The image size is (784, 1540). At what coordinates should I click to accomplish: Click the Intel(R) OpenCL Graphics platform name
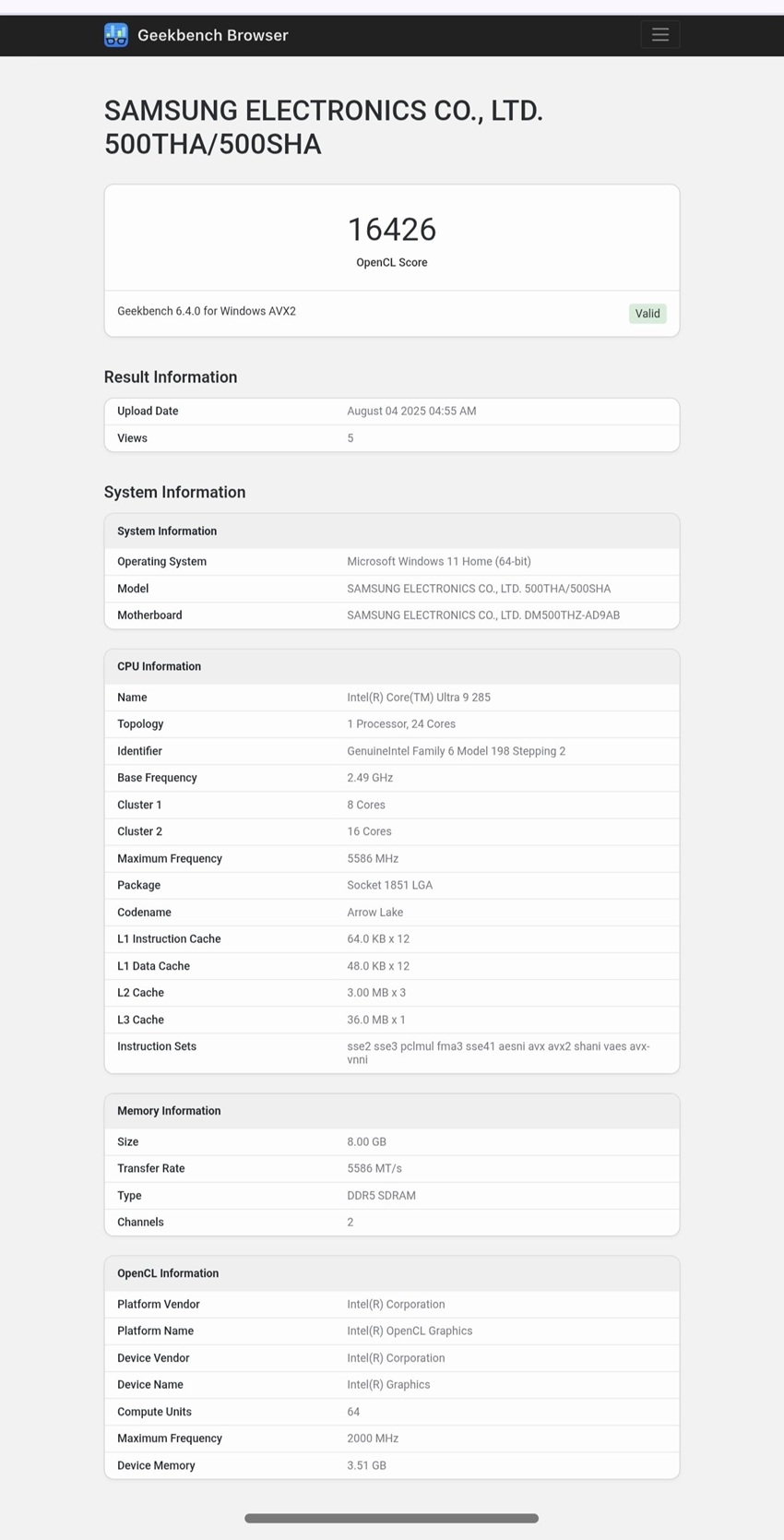tap(410, 1331)
